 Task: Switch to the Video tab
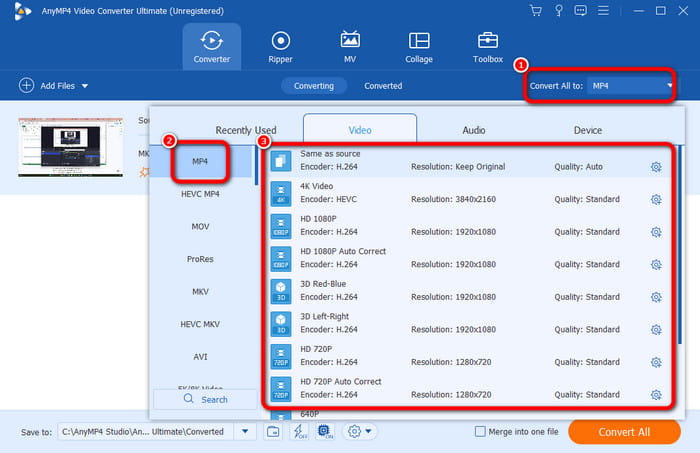point(360,129)
